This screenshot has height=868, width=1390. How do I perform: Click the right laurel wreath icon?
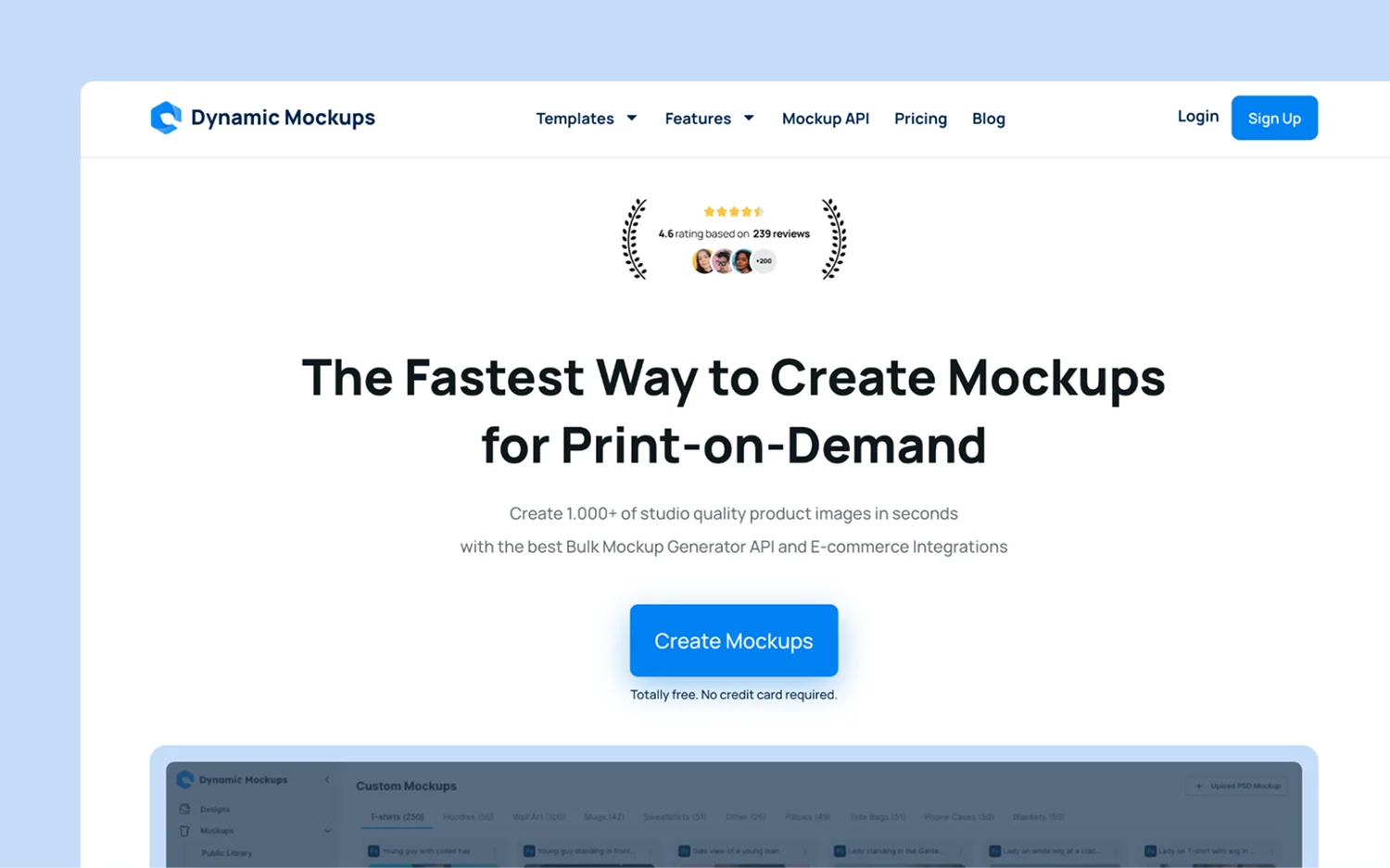[834, 239]
